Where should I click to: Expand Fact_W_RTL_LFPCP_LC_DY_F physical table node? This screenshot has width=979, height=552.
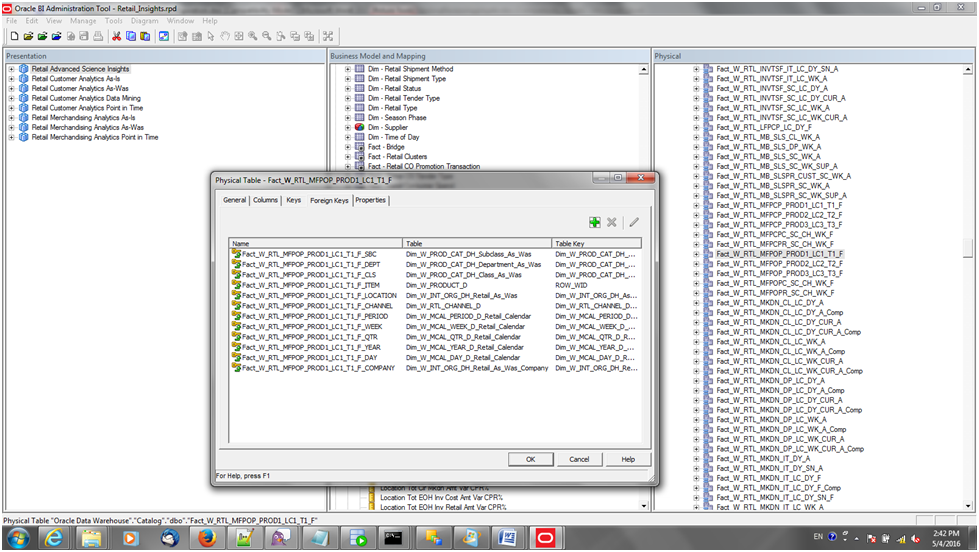click(696, 127)
